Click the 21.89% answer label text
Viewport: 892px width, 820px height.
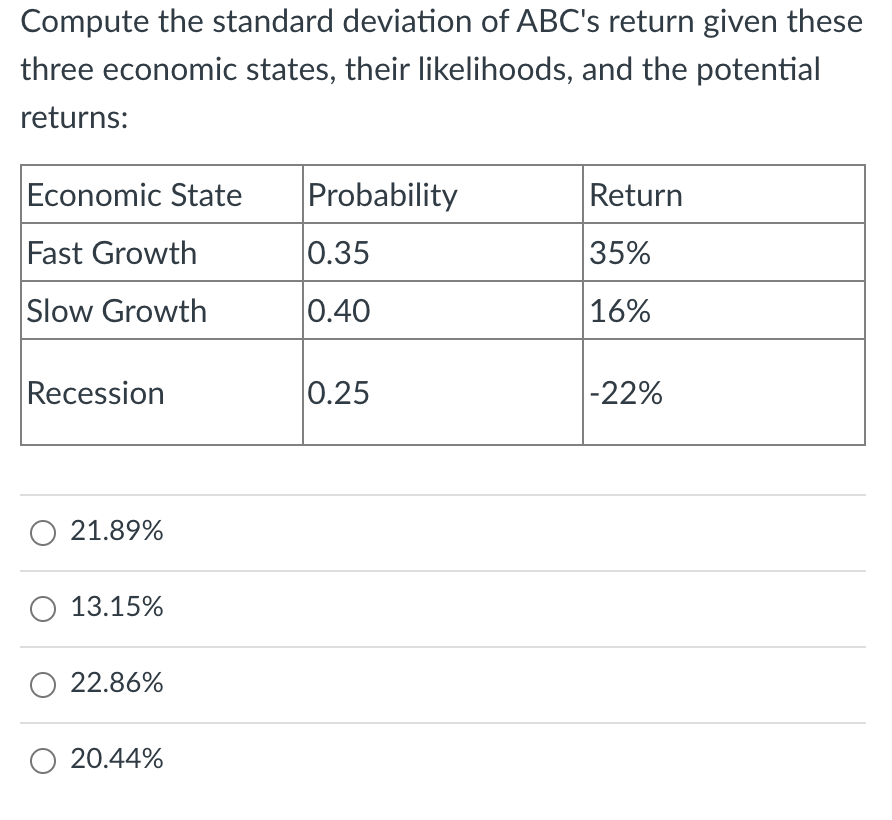click(x=116, y=531)
